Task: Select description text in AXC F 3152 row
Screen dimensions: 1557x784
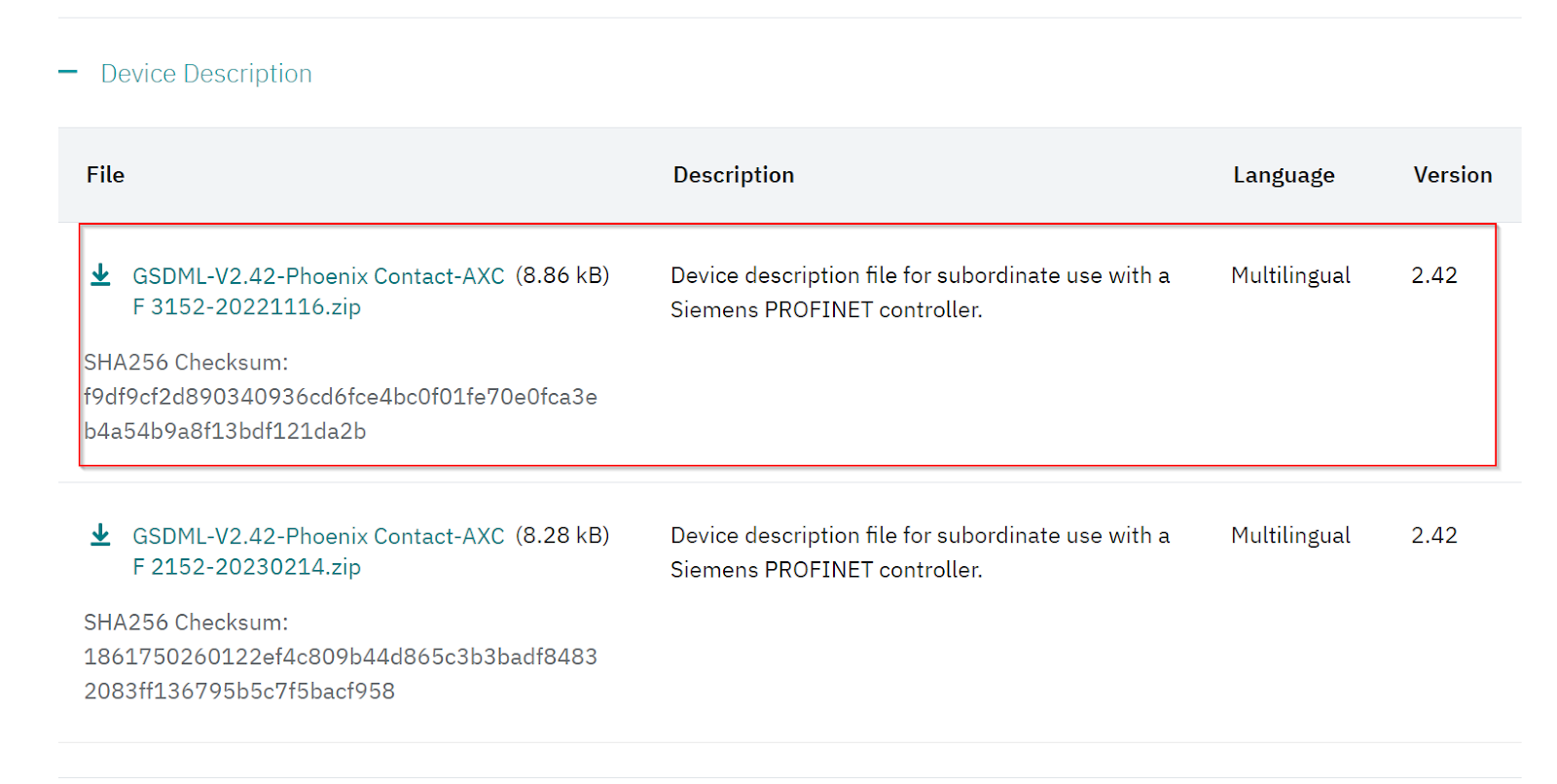Action: point(920,292)
